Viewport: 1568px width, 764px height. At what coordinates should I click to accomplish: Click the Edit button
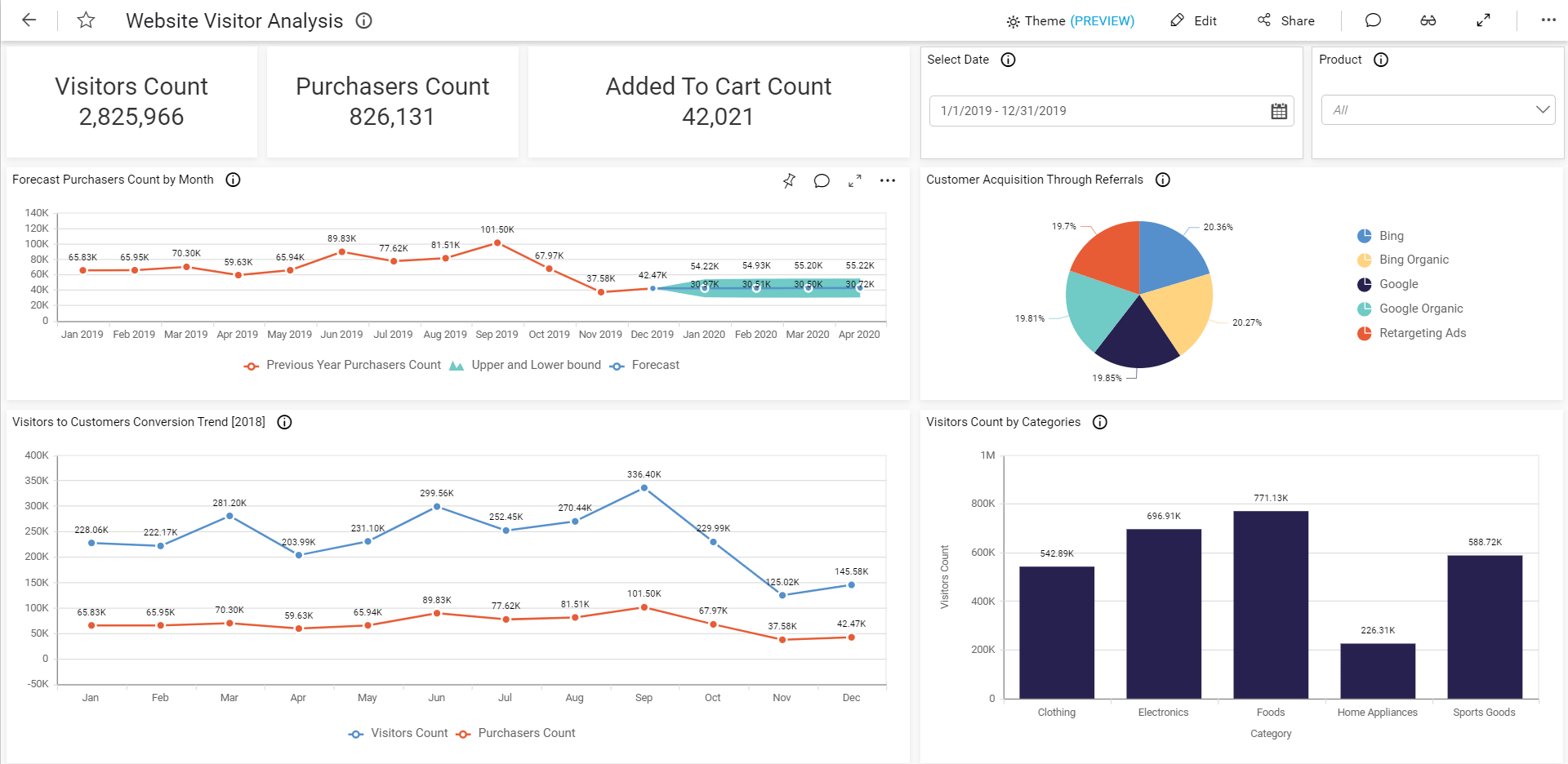pos(1194,21)
